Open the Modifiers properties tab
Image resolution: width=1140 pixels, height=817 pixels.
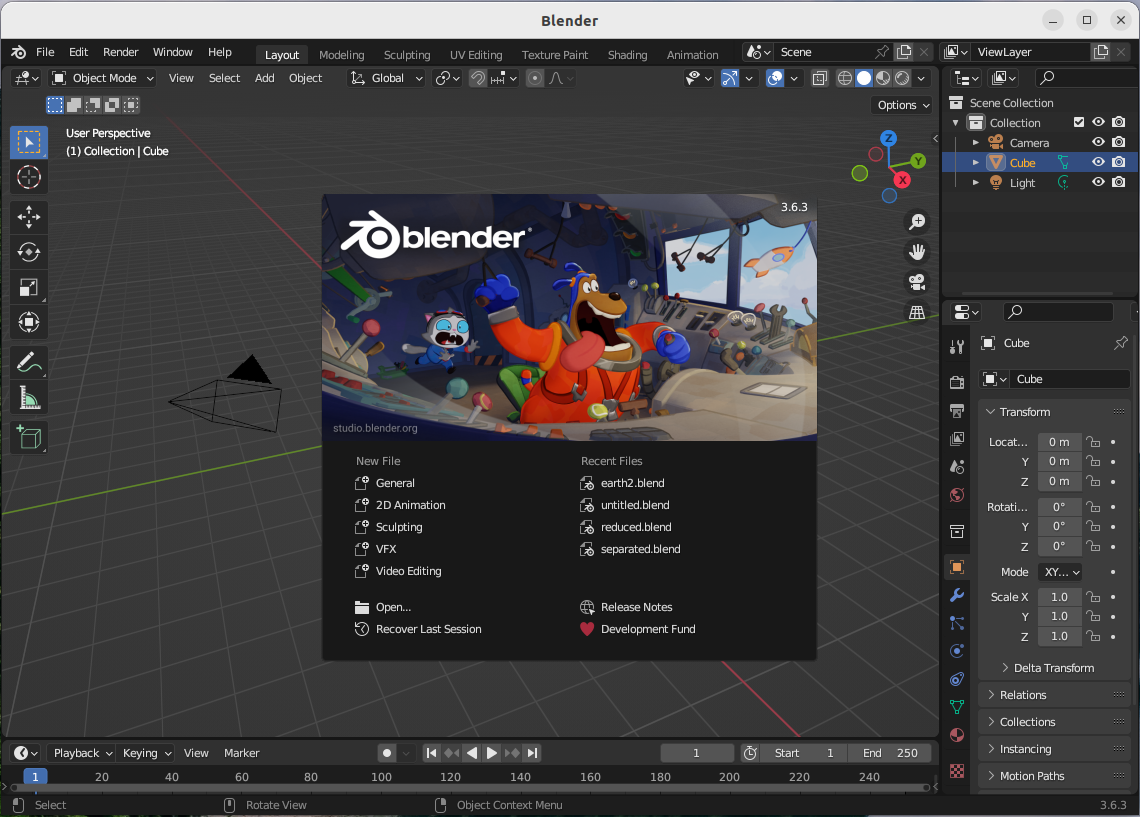[957, 595]
